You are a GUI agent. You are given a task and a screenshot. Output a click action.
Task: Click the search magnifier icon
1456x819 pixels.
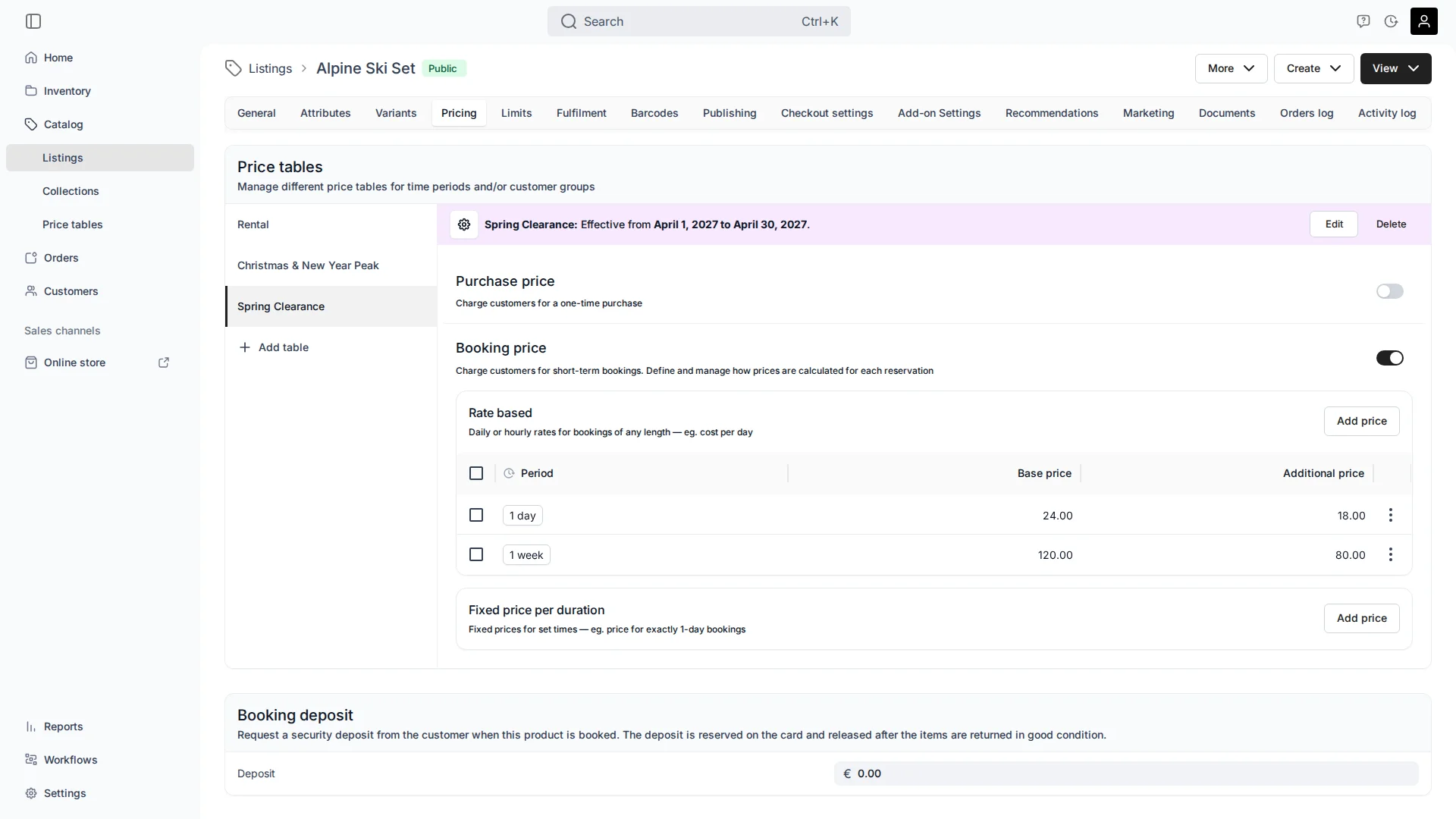(x=569, y=21)
